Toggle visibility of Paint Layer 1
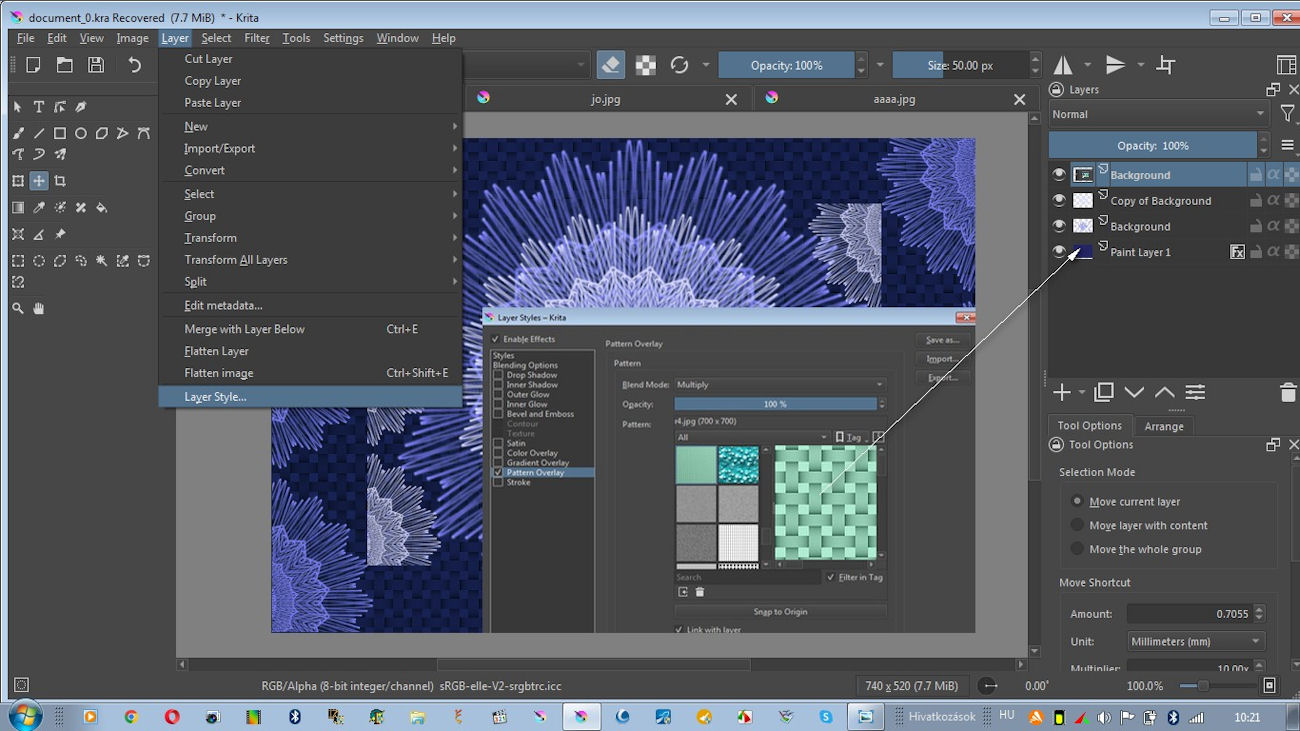Viewport: 1300px width, 731px height. pyautogui.click(x=1059, y=252)
